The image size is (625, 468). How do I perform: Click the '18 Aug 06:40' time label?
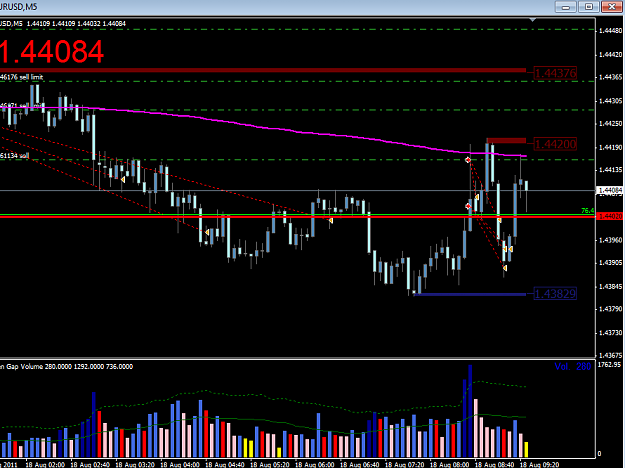[360, 464]
